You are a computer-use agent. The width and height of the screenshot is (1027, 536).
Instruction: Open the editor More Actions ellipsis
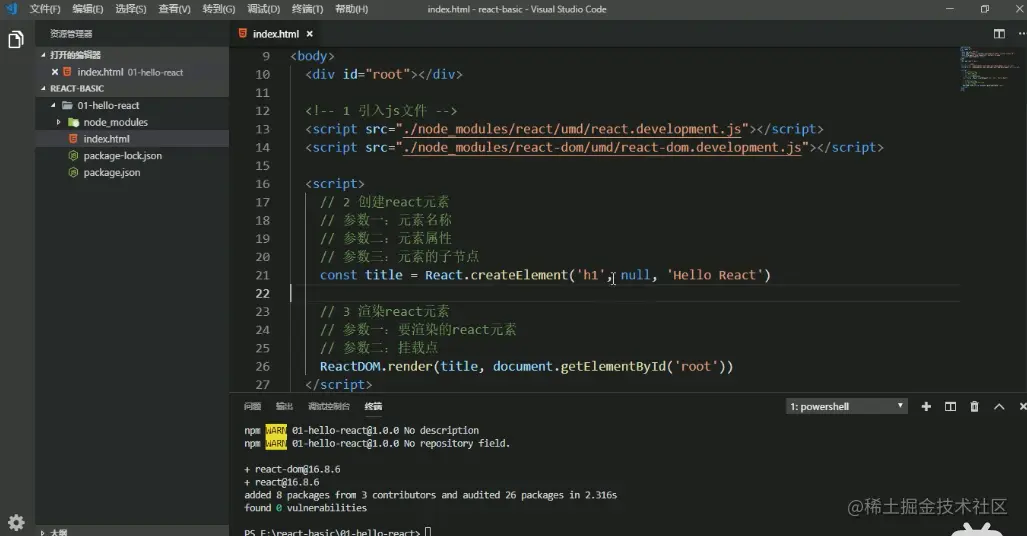pyautogui.click(x=1022, y=34)
